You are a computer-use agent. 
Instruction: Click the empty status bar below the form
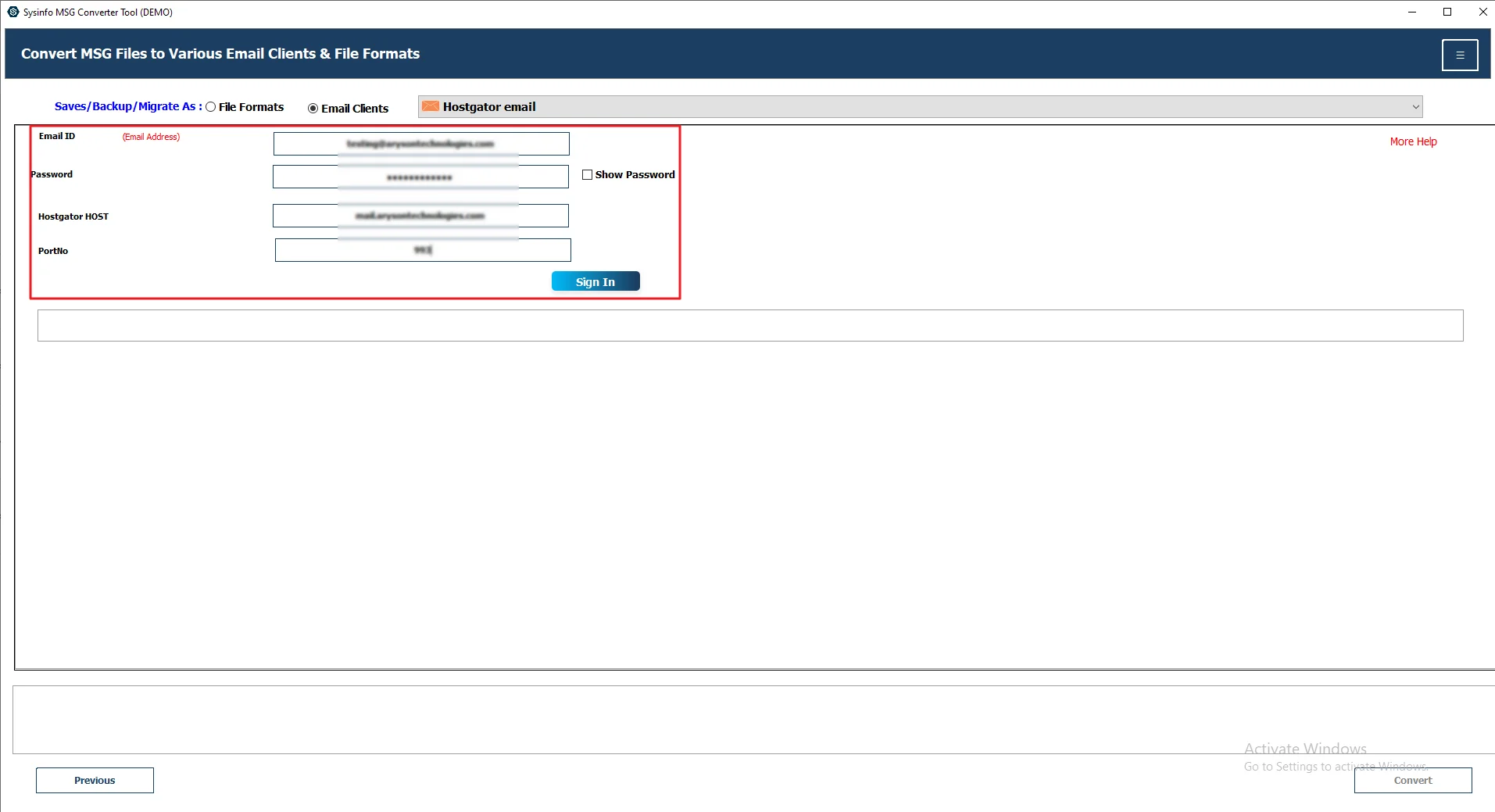(749, 324)
